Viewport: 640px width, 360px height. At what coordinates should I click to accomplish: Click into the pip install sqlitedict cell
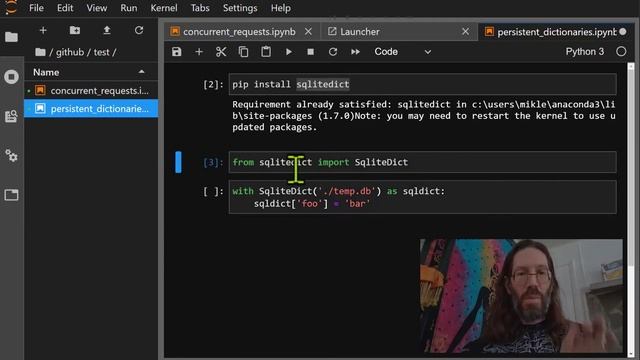click(x=422, y=84)
